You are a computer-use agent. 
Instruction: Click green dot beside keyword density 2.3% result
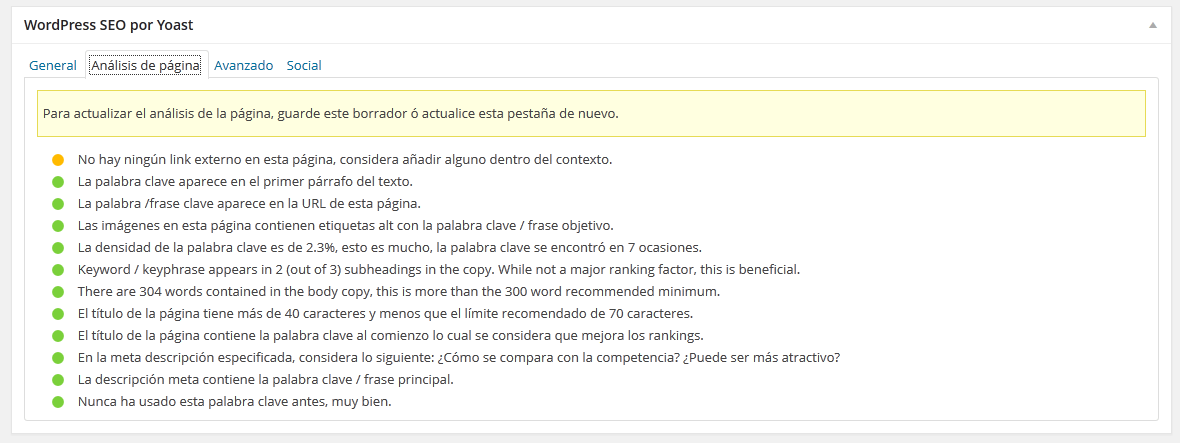pyautogui.click(x=58, y=247)
